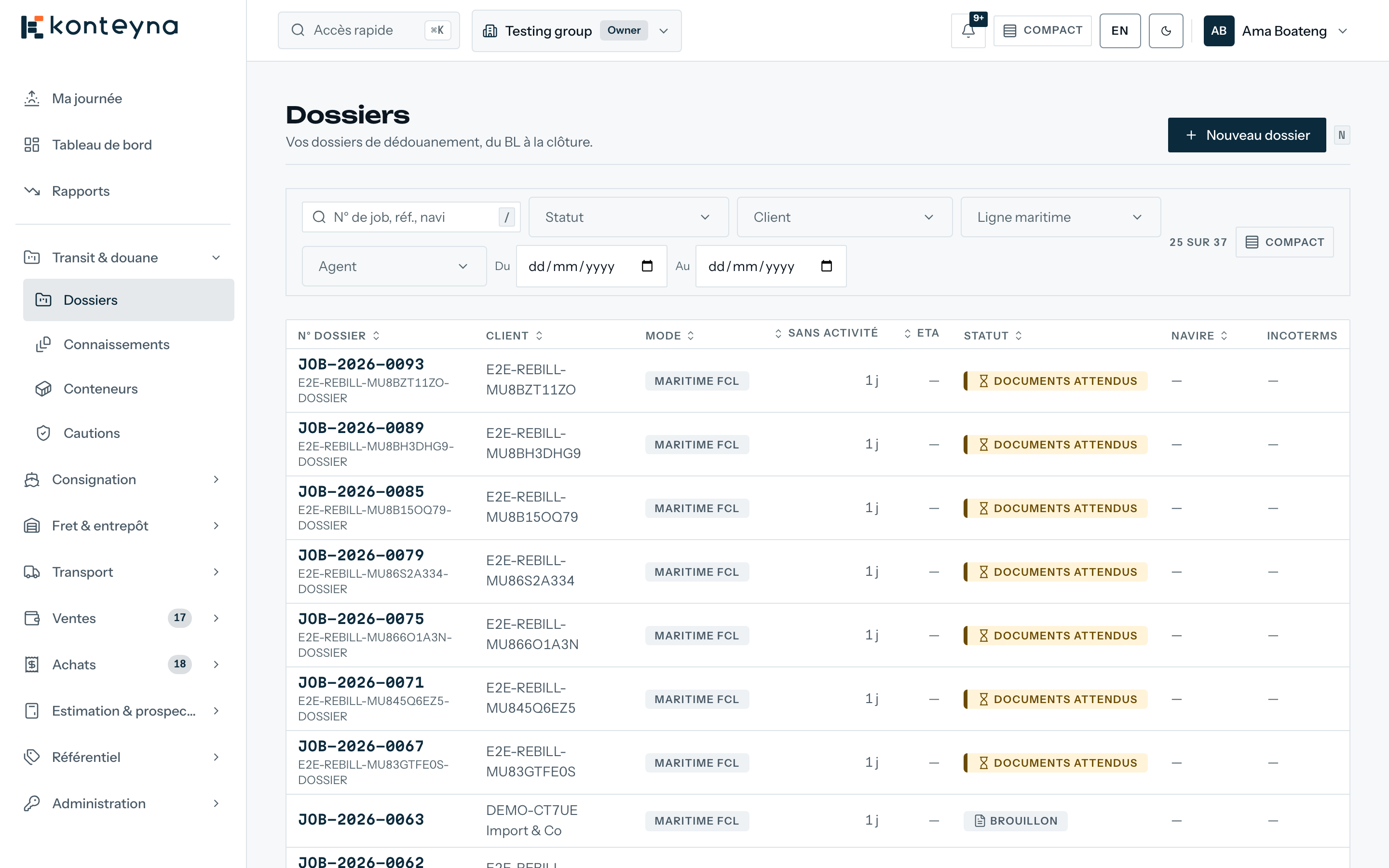Click the Ventes wallet icon
Viewport: 1389px width, 868px height.
point(31,618)
